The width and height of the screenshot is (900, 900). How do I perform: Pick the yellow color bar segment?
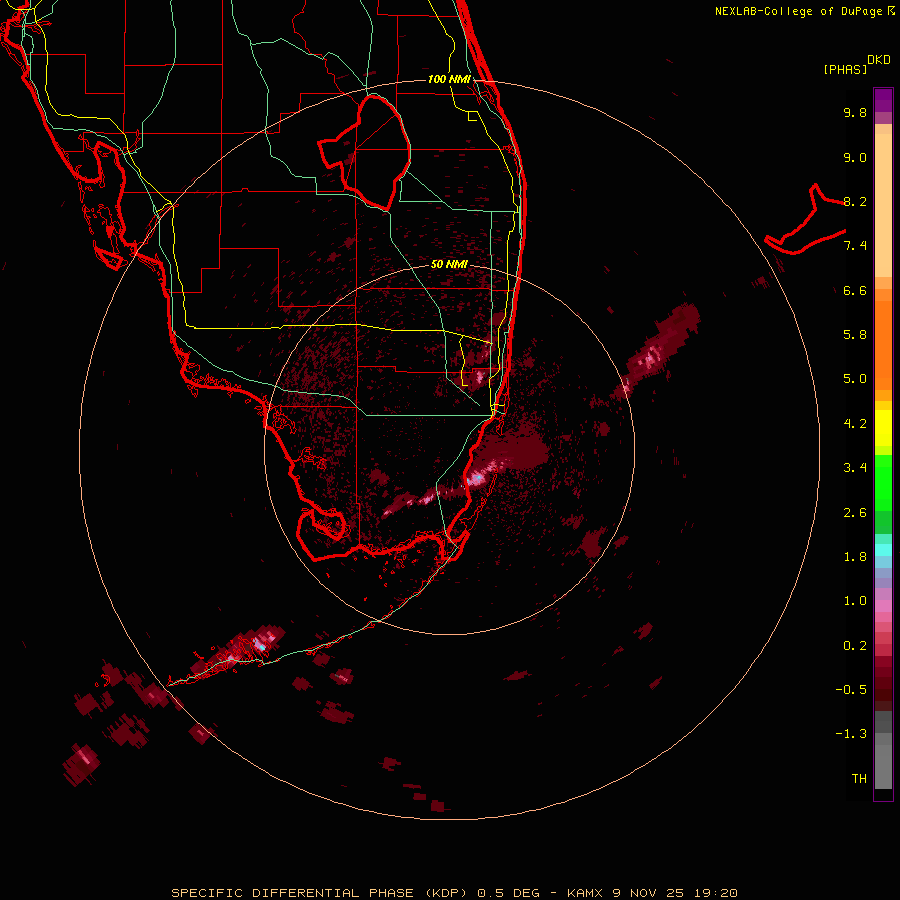click(883, 428)
